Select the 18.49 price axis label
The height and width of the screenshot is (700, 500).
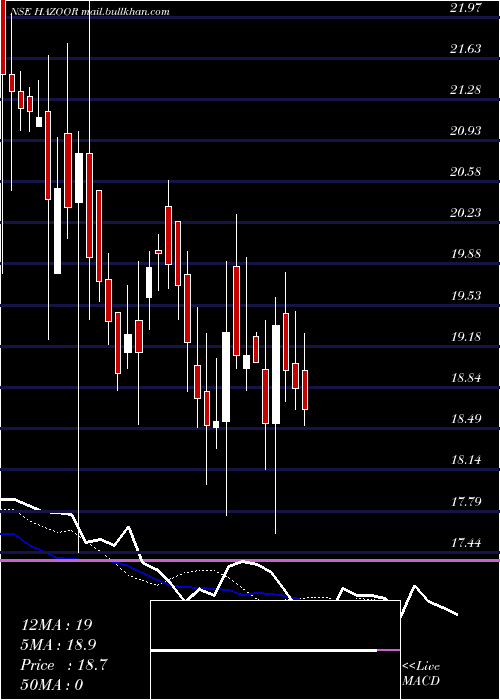pos(466,418)
